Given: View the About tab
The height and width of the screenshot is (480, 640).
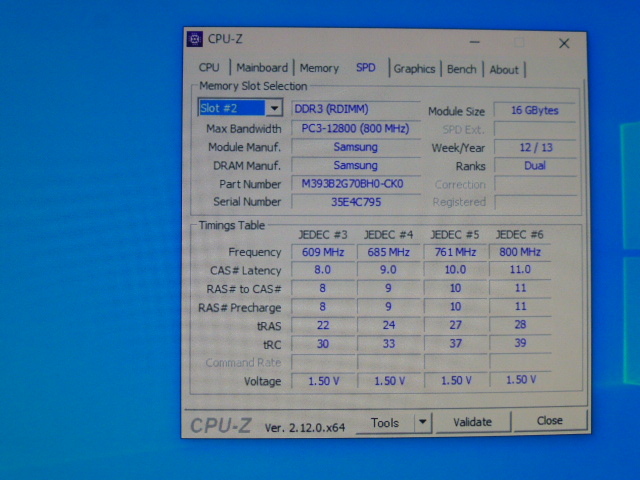Looking at the screenshot, I should [x=504, y=69].
